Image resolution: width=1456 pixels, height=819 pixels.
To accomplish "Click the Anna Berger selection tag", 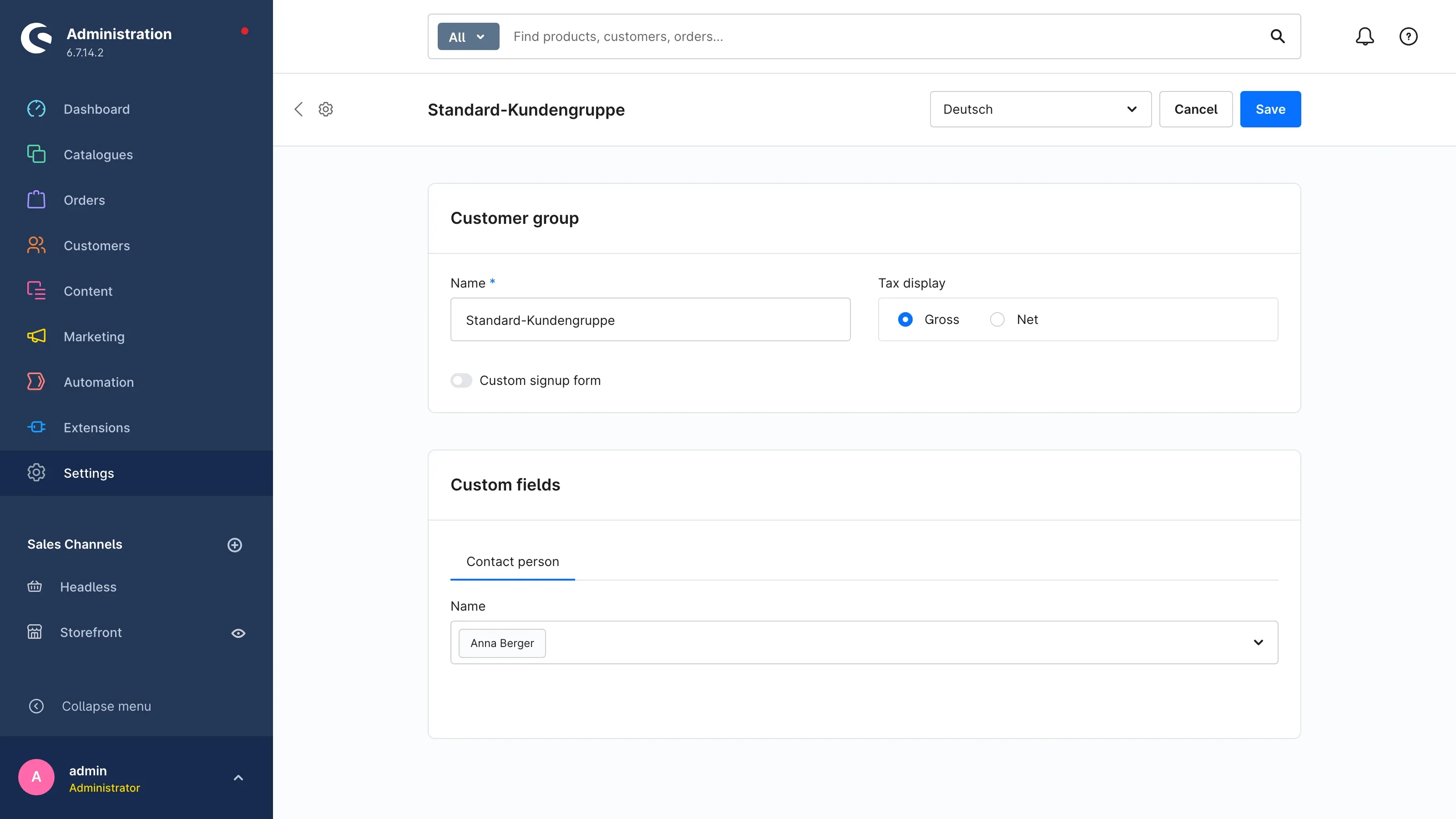I will [x=502, y=643].
